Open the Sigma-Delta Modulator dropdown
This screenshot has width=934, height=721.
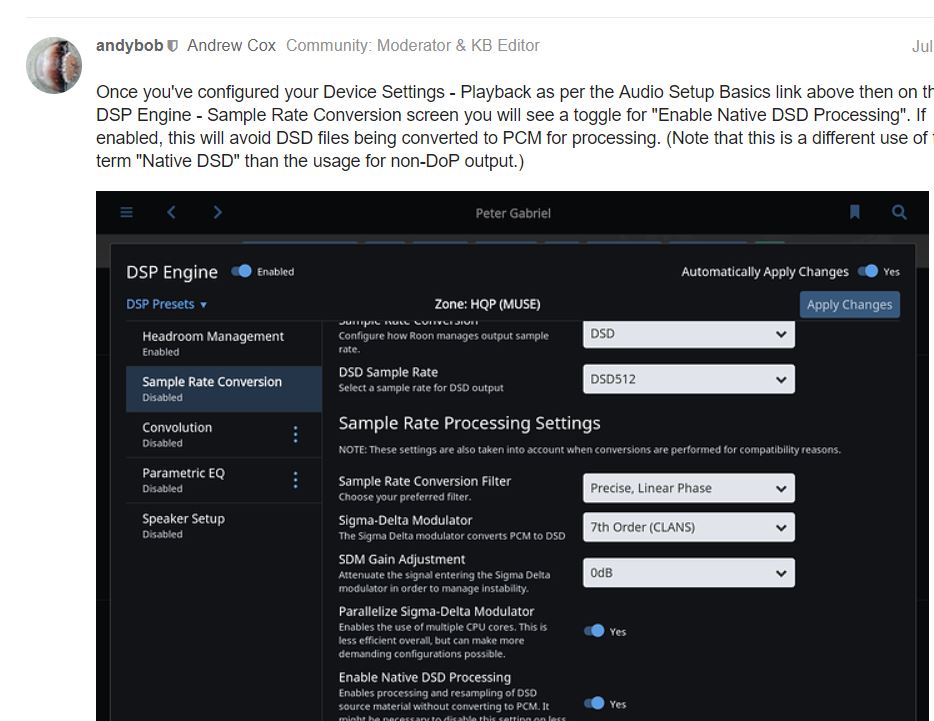click(x=688, y=527)
